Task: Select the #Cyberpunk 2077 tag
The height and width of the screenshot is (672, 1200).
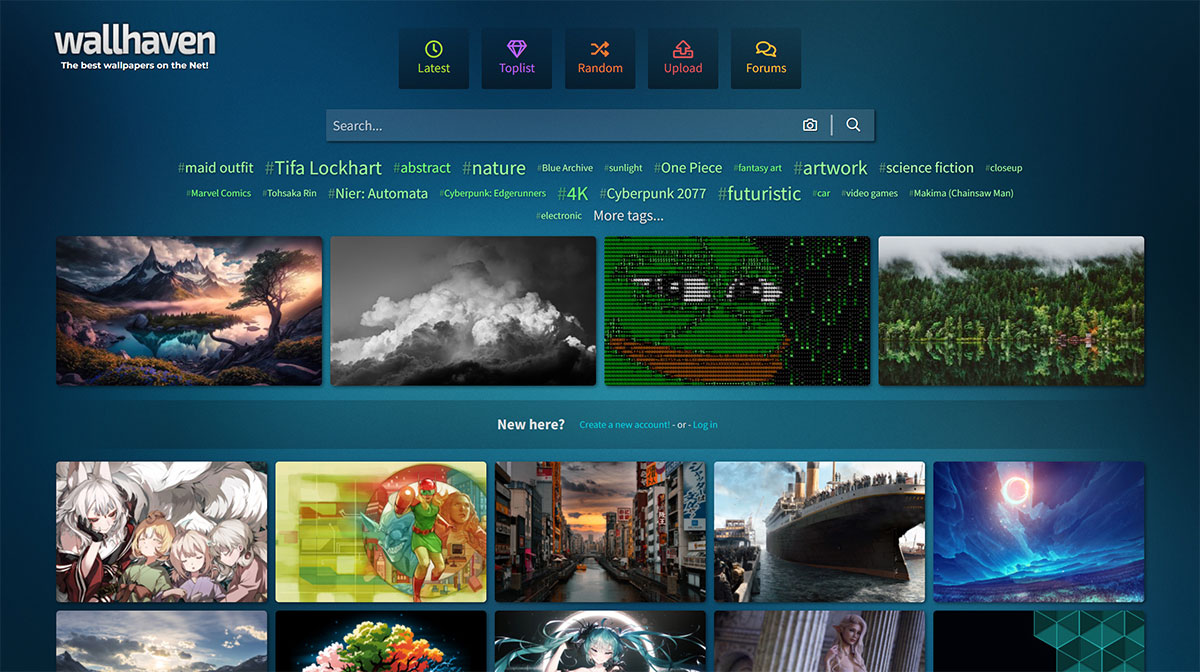Action: 652,193
